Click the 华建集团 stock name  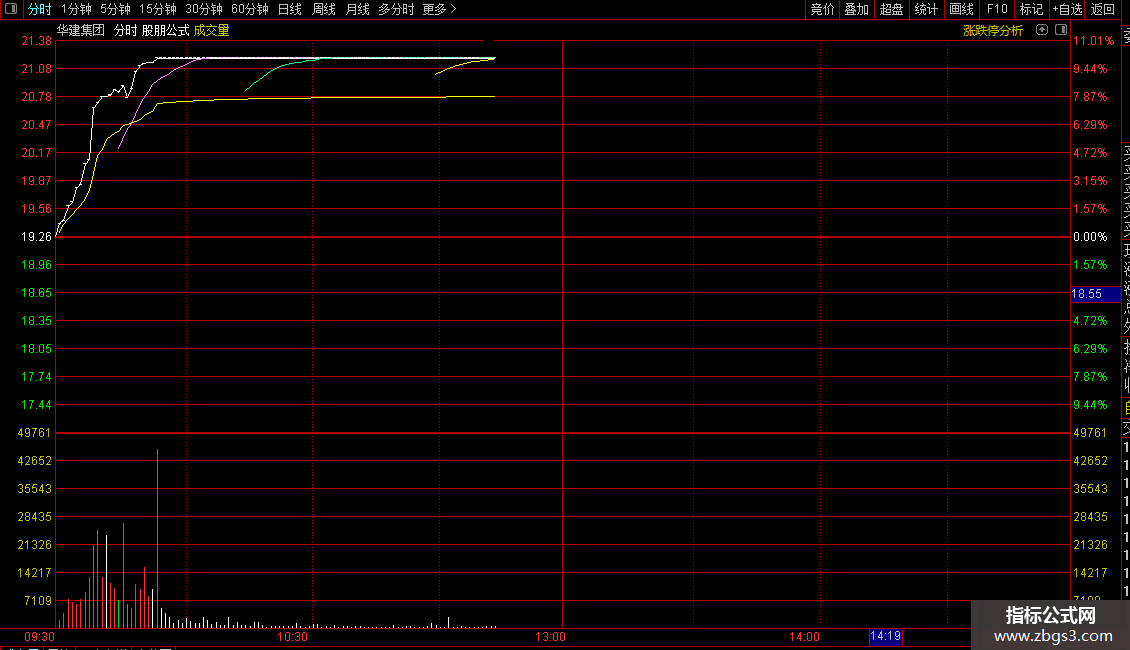click(81, 30)
